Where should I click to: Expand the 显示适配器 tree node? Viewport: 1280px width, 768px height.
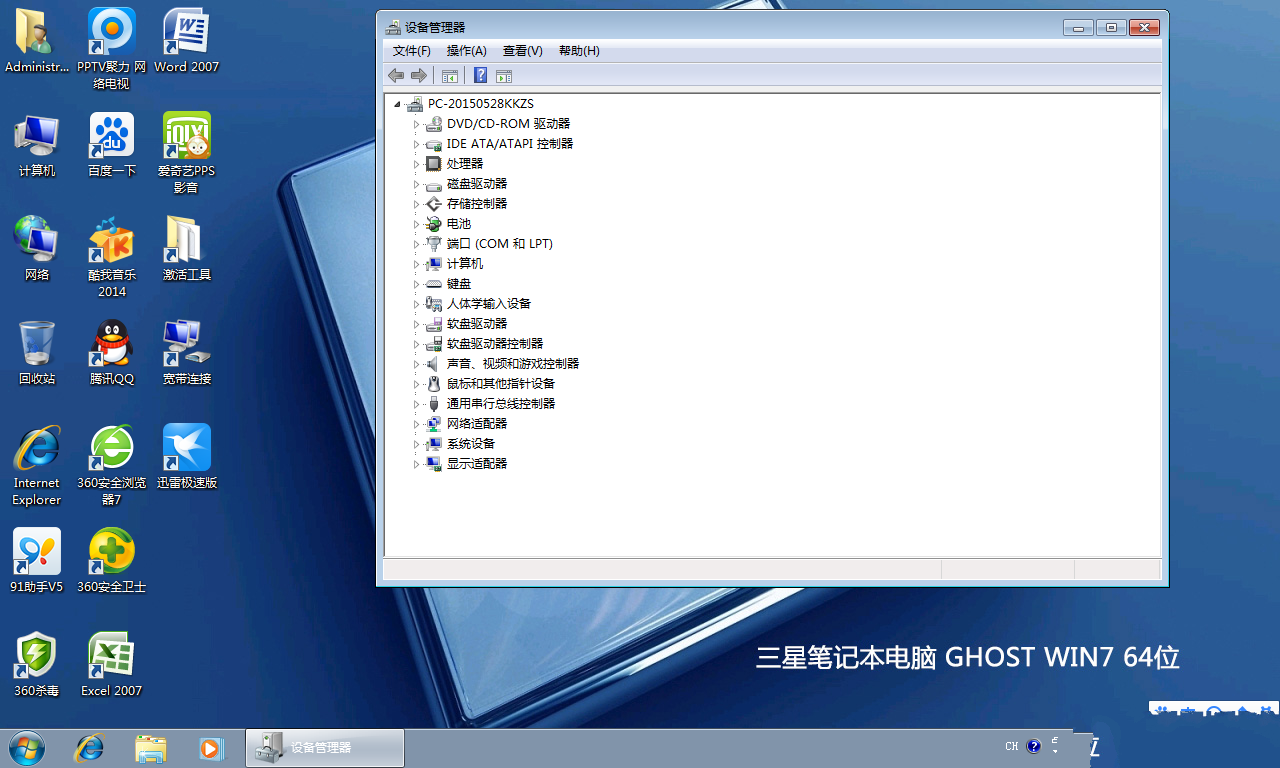pyautogui.click(x=417, y=464)
